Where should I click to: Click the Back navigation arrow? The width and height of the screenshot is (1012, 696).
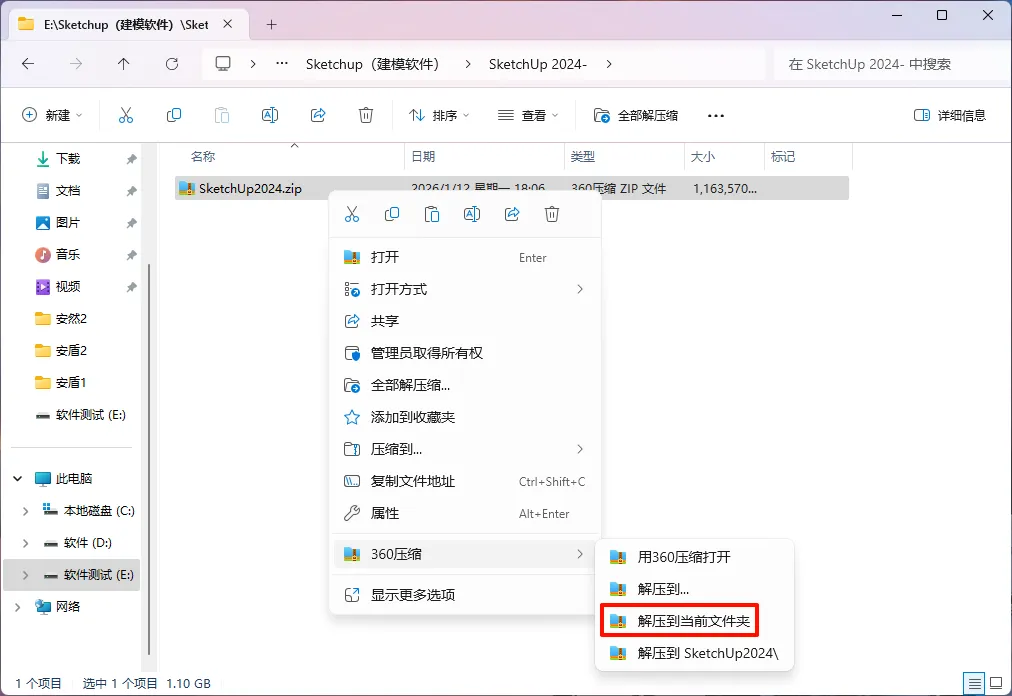pyautogui.click(x=28, y=63)
